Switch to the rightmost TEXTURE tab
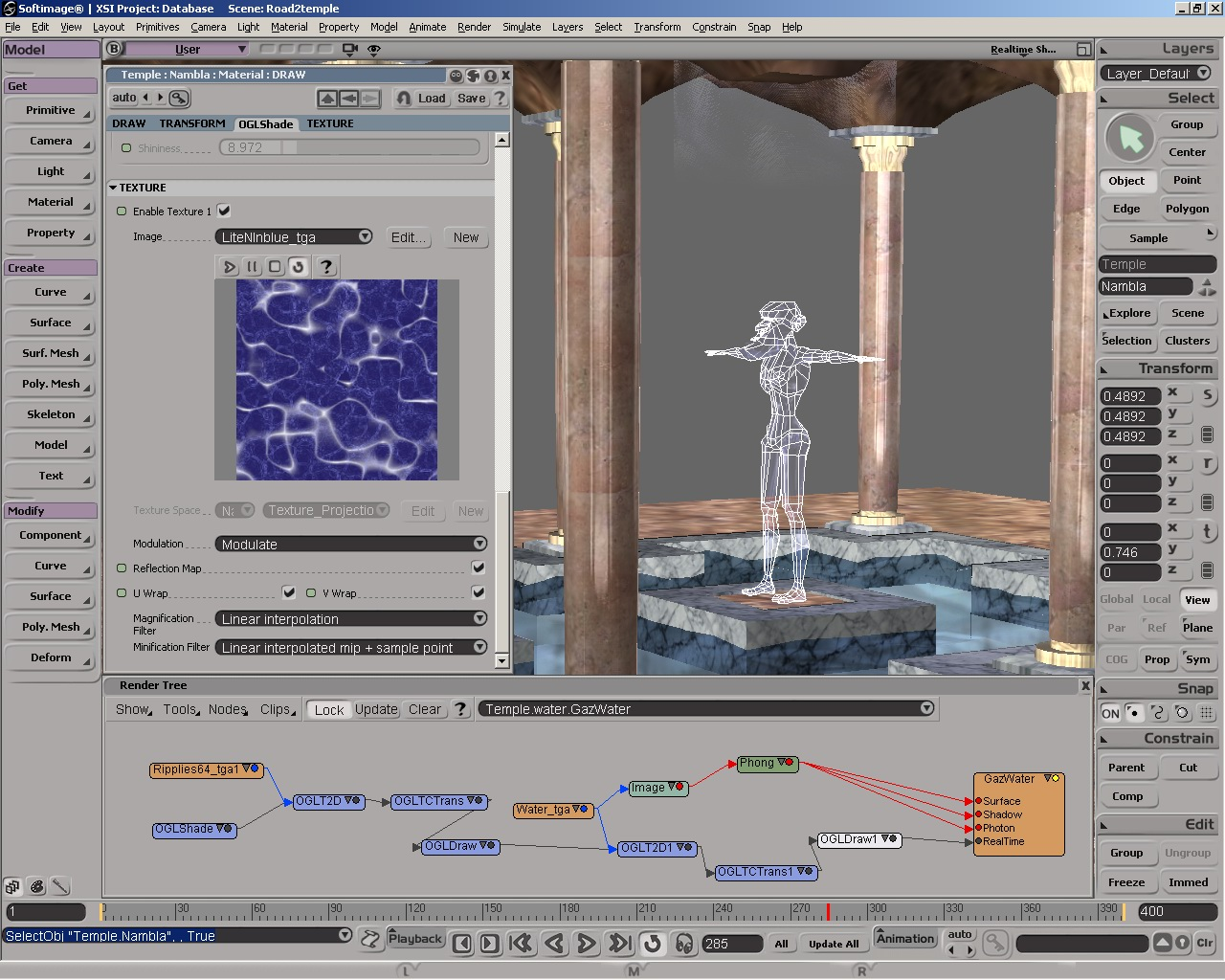 tap(330, 123)
